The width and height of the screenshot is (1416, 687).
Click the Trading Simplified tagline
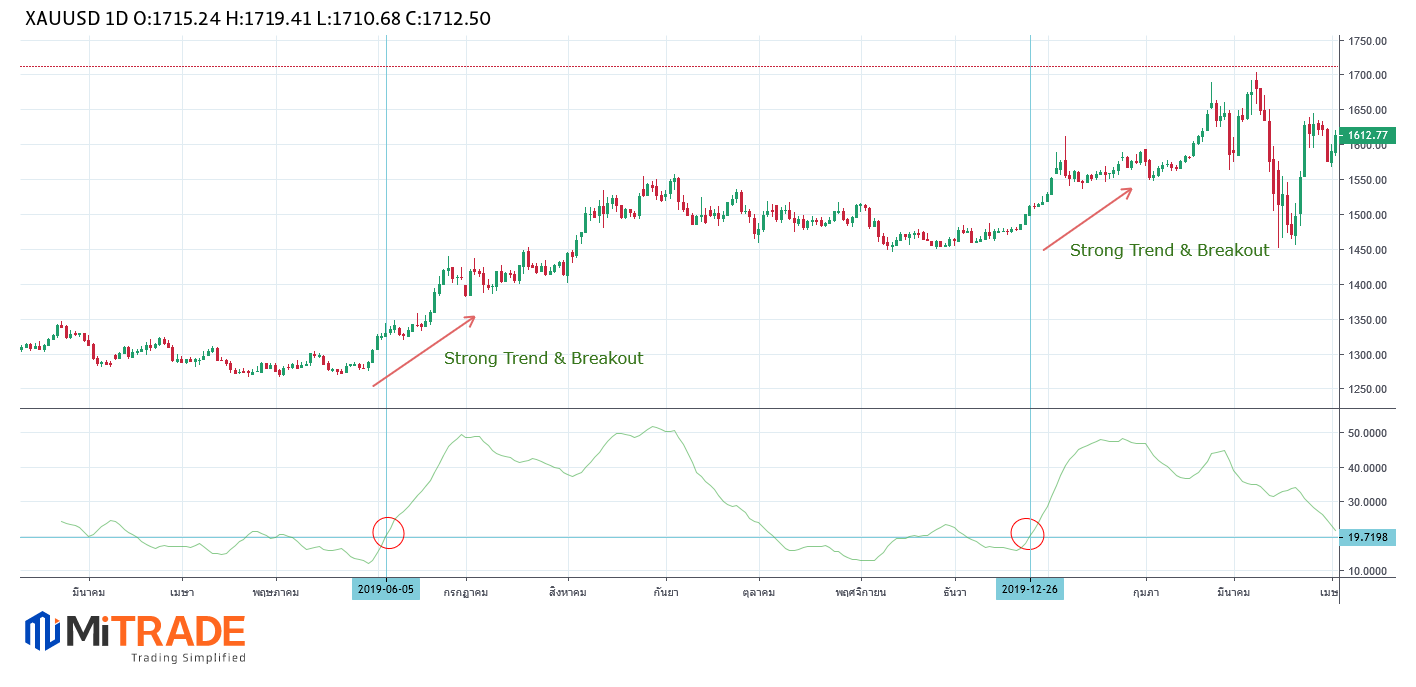[x=188, y=658]
